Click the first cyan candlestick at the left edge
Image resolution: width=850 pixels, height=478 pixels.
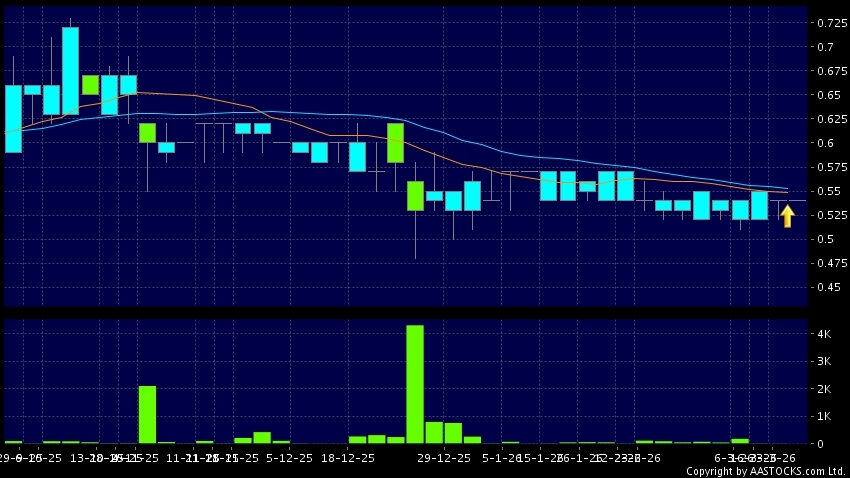pos(13,118)
